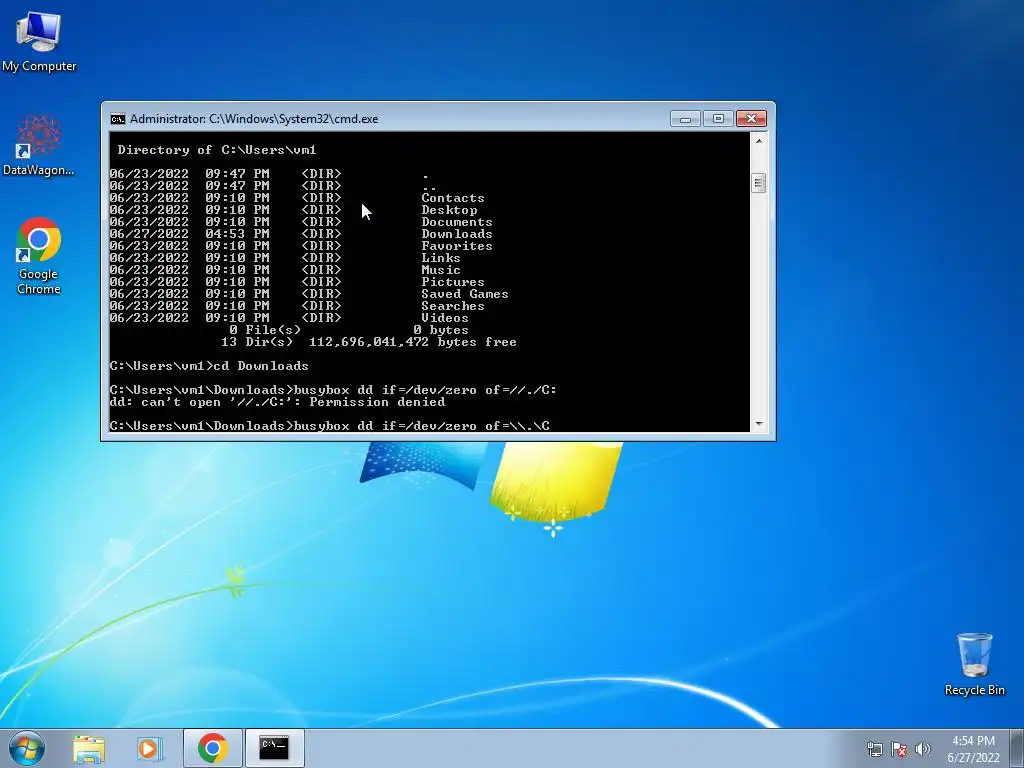
Task: Select the Google Chrome desktop shortcut
Action: click(39, 256)
